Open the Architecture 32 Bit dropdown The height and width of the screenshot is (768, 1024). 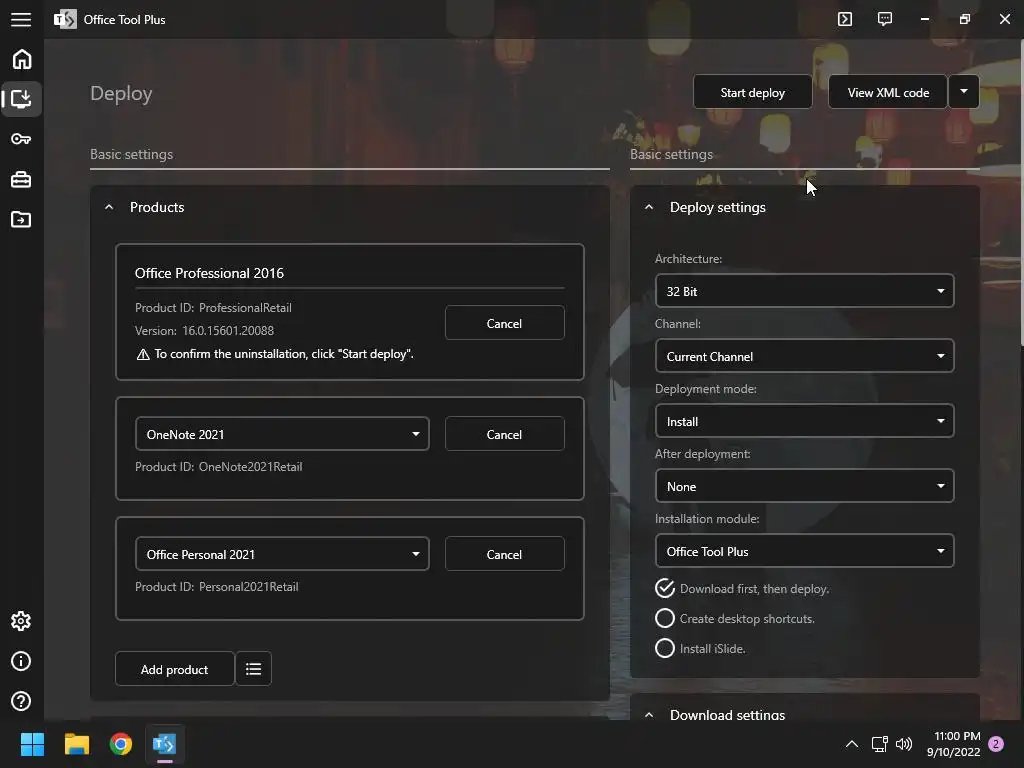pyautogui.click(x=804, y=291)
